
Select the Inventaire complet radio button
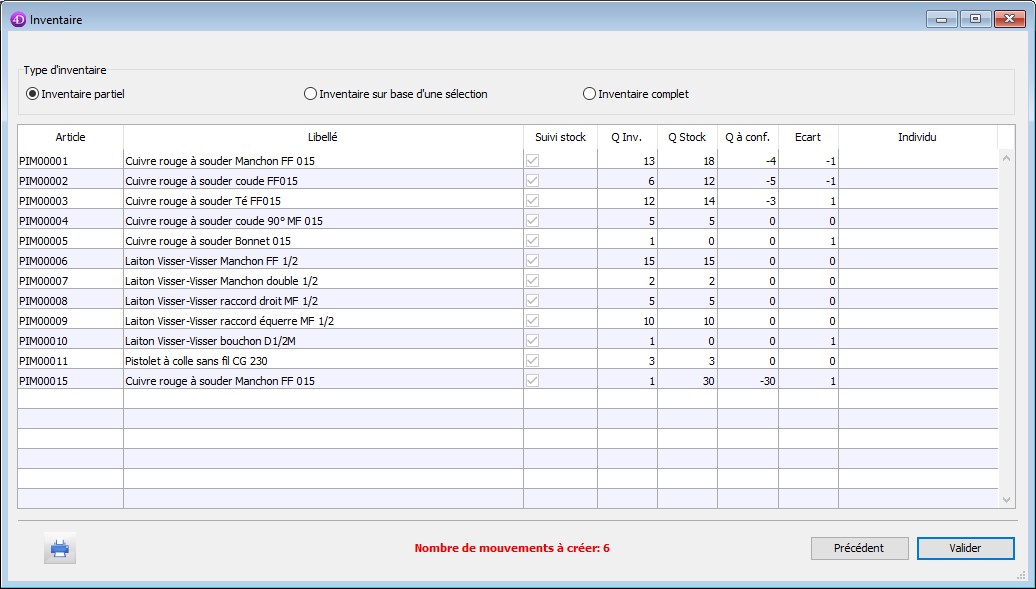tap(589, 94)
